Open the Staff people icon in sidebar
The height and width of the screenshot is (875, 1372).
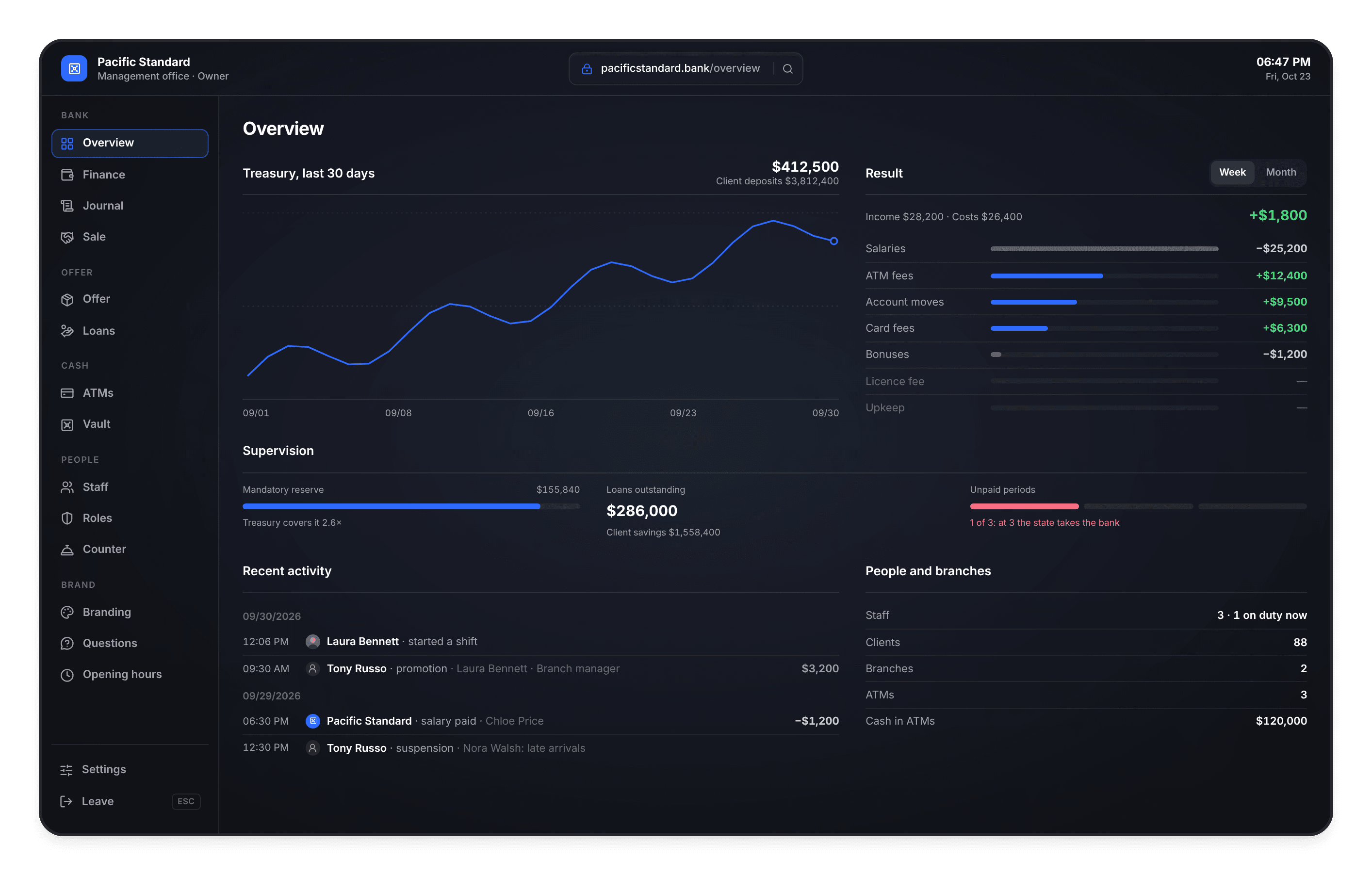pyautogui.click(x=67, y=487)
